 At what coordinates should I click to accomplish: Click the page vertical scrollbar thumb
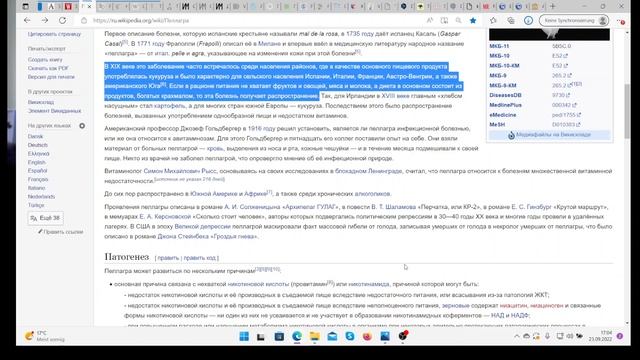click(x=627, y=111)
